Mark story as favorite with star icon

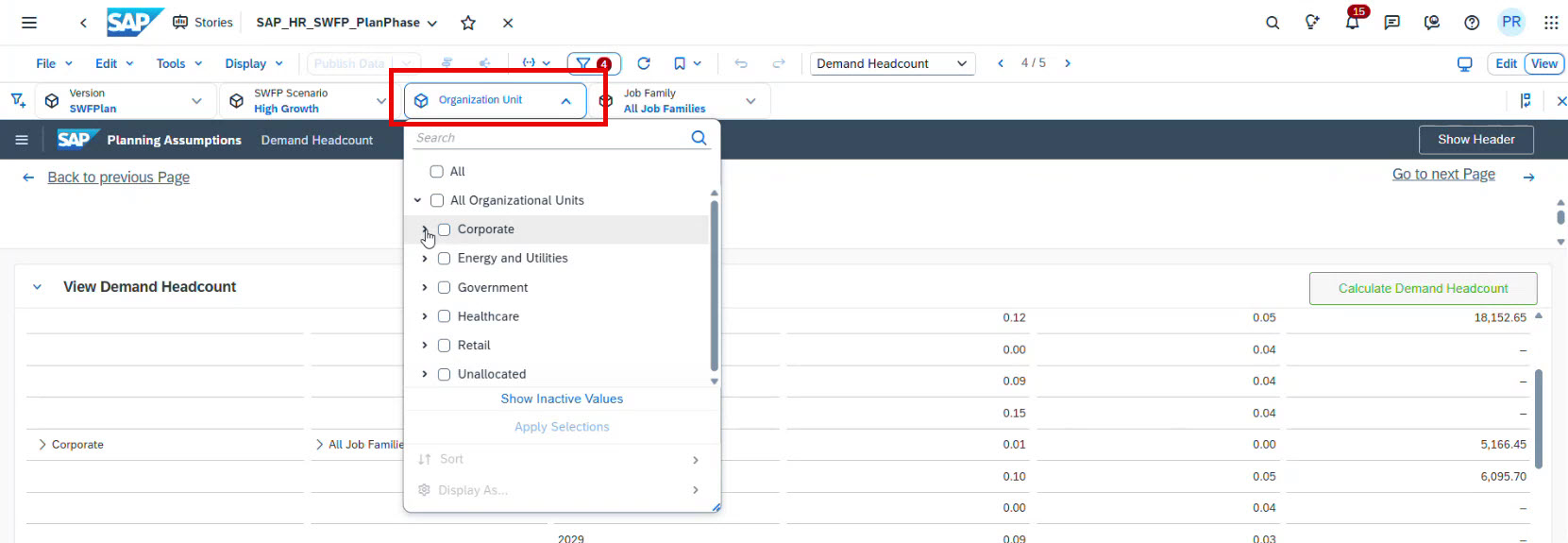[x=468, y=23]
